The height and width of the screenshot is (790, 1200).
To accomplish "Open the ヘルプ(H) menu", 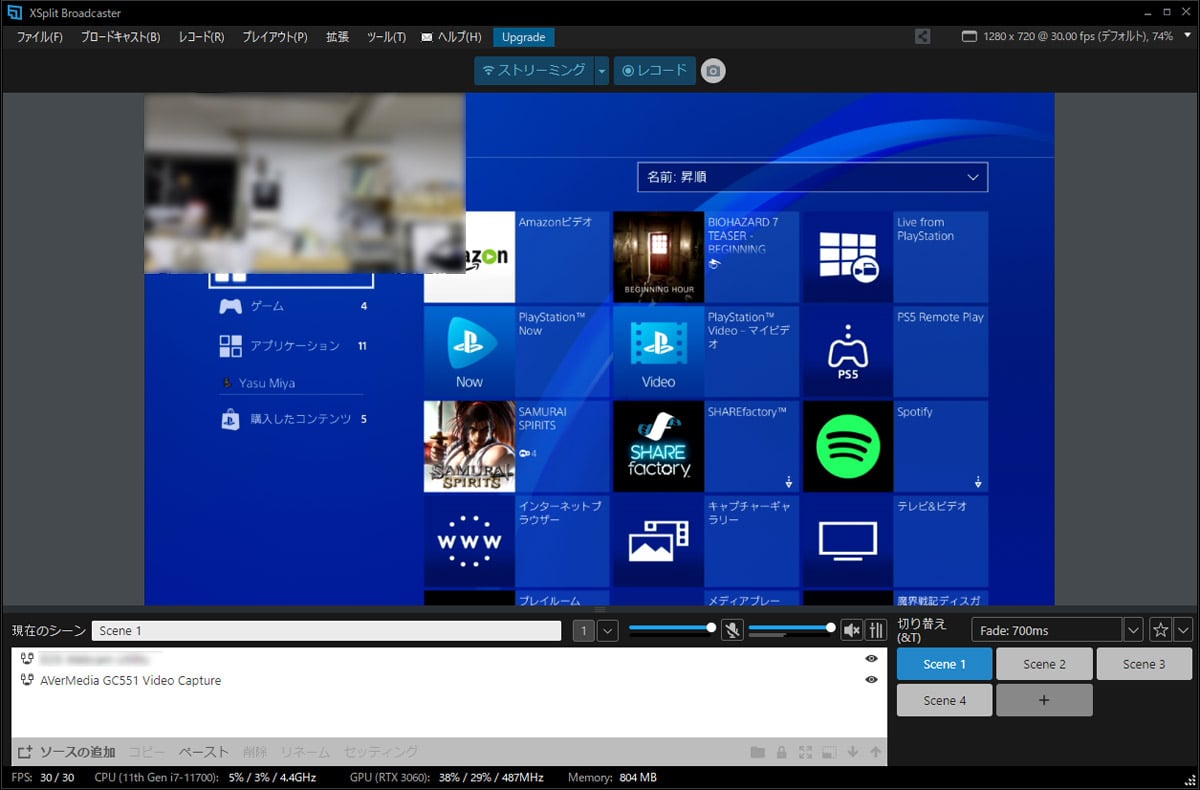I will (460, 37).
